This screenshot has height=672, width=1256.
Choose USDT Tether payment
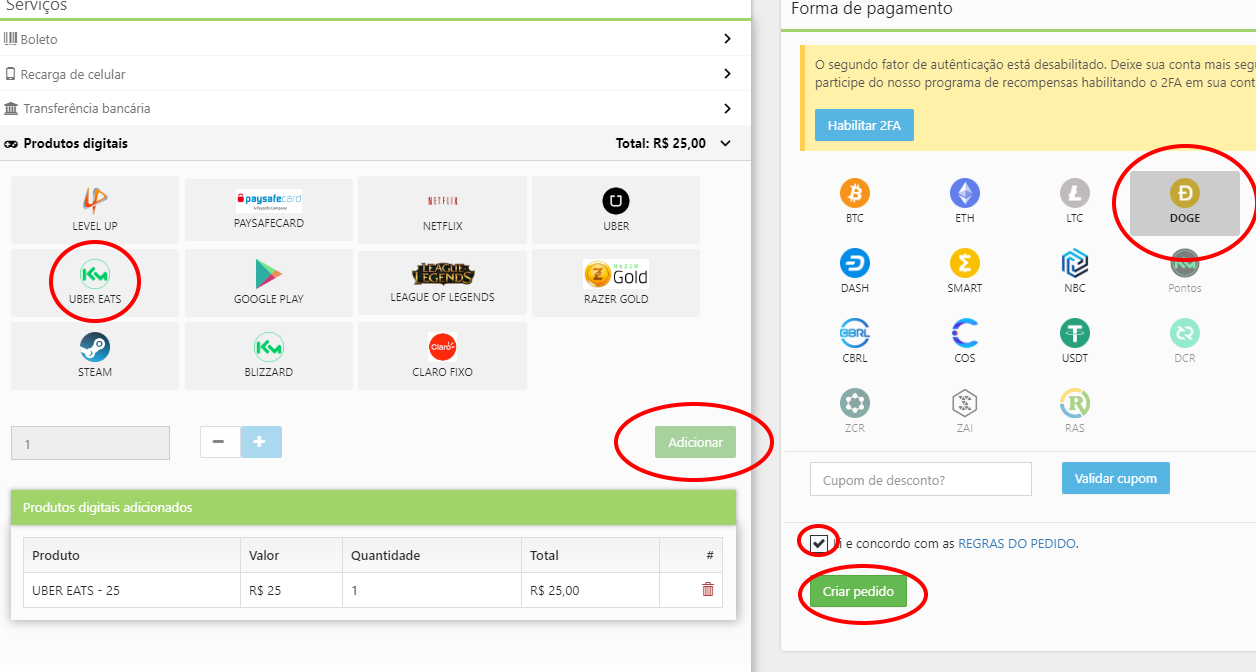[x=1075, y=341]
